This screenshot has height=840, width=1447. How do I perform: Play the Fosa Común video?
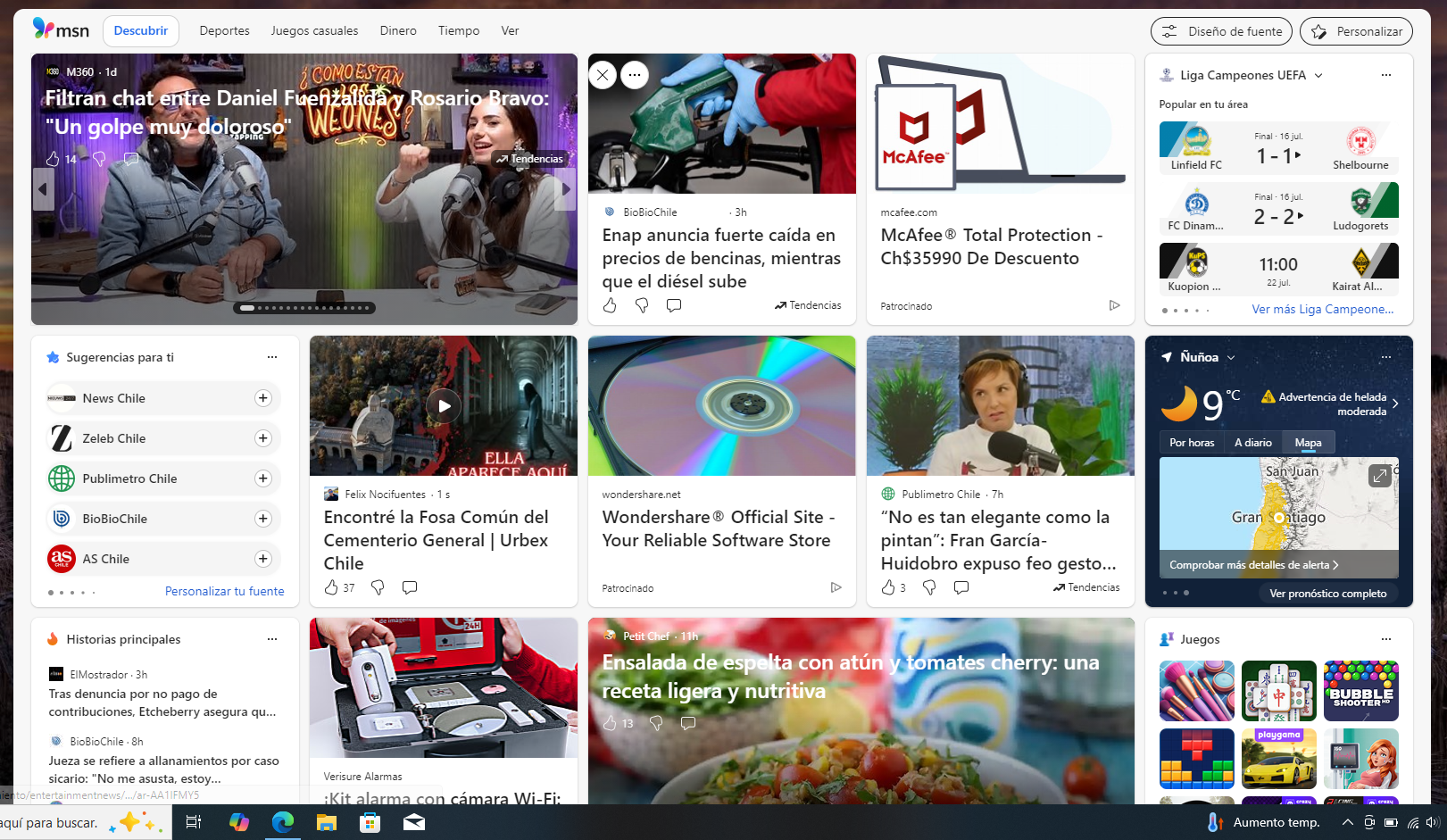[x=444, y=406]
